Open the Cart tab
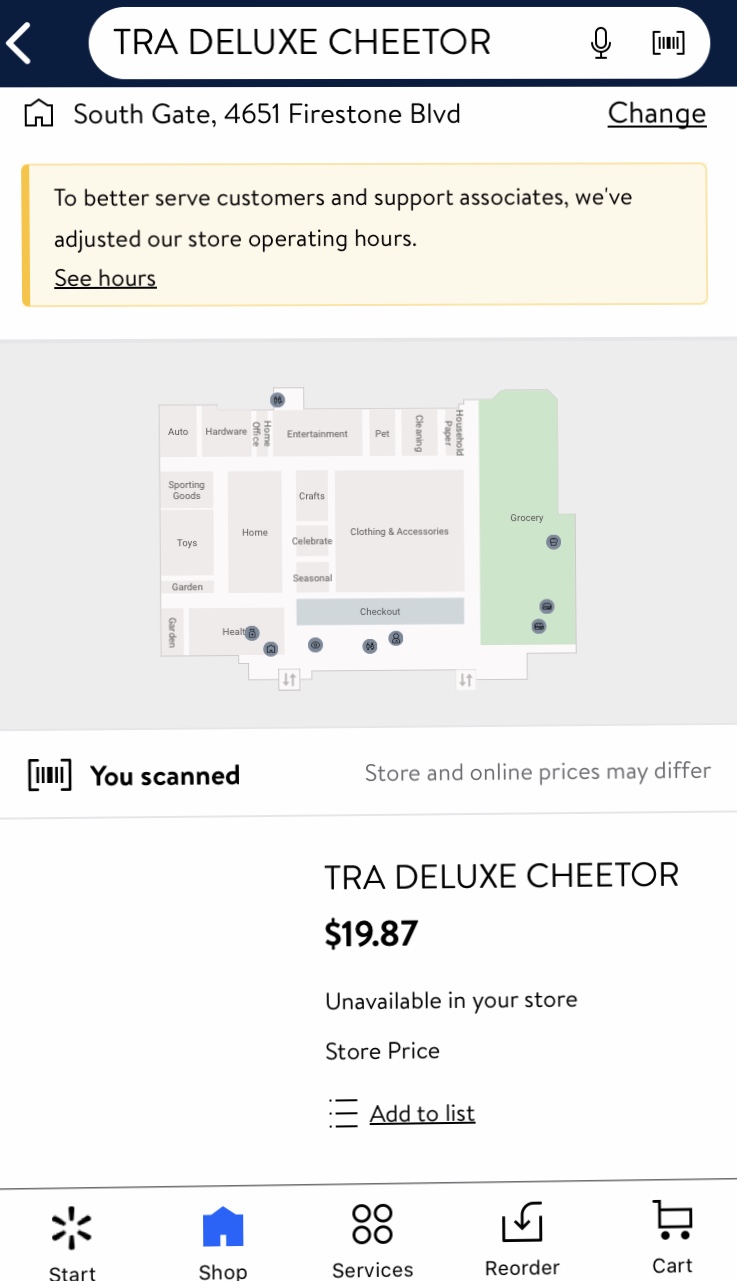Viewport: 737px width, 1281px height. click(x=672, y=1238)
